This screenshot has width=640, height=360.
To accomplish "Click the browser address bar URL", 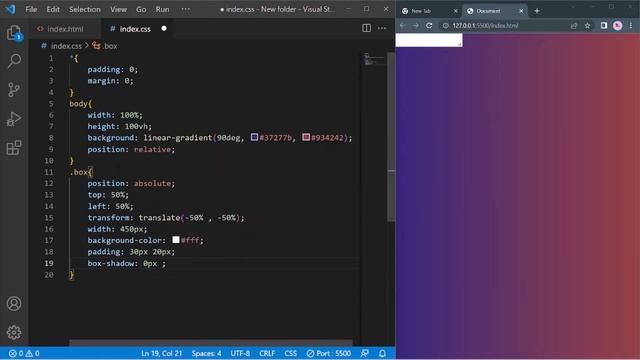I will (485, 25).
